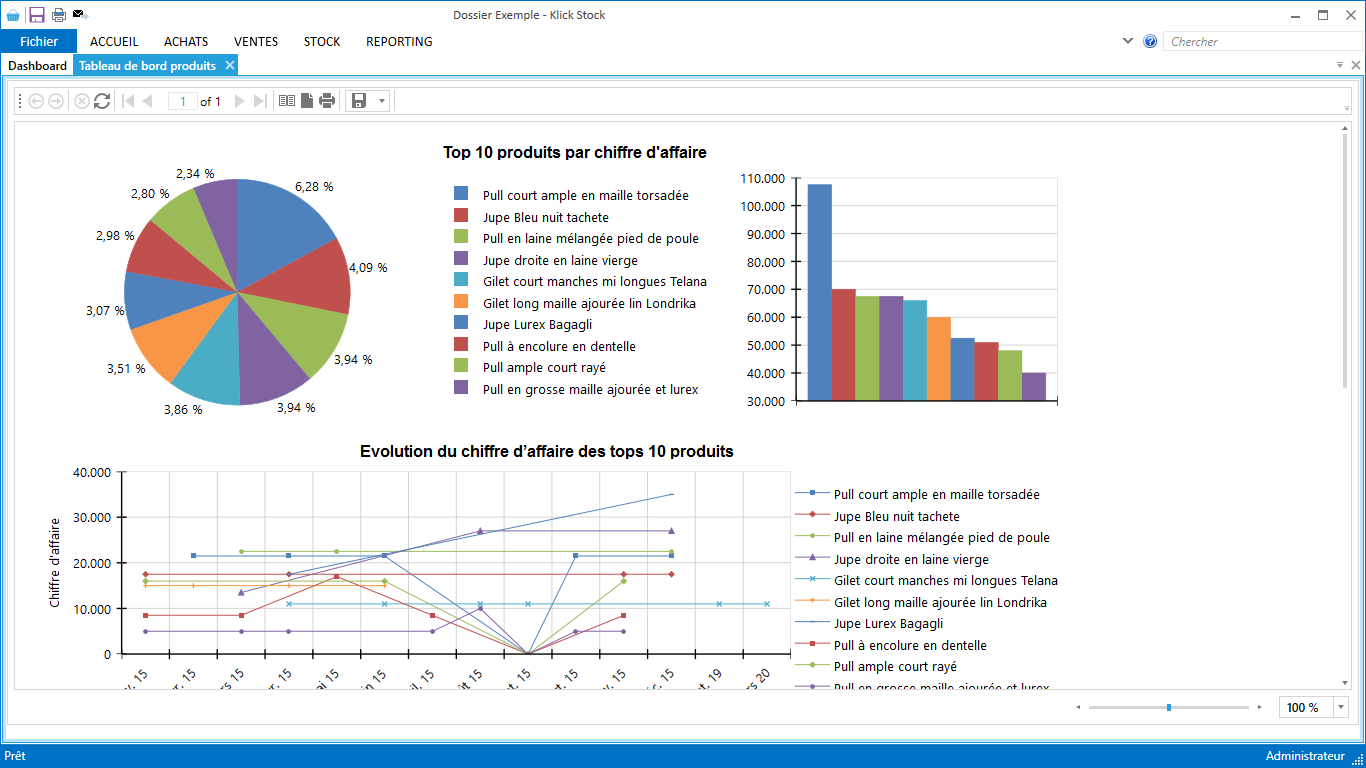Viewport: 1366px width, 768px height.
Task: Click the send email icon in title bar
Action: pos(81,15)
